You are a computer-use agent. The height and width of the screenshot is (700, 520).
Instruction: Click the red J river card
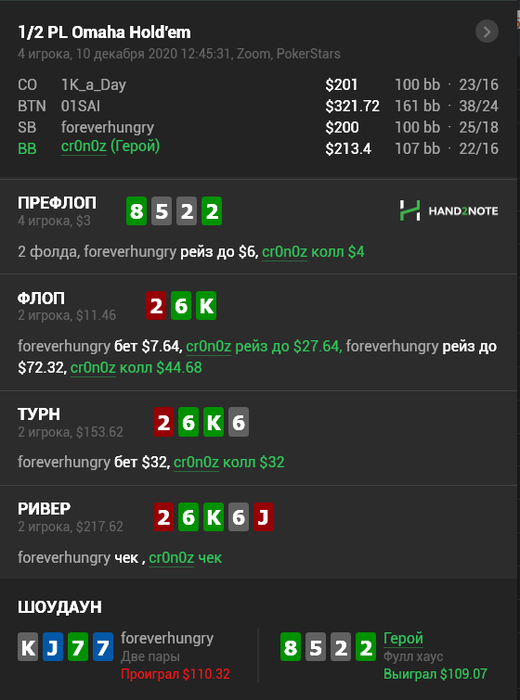pos(263,517)
